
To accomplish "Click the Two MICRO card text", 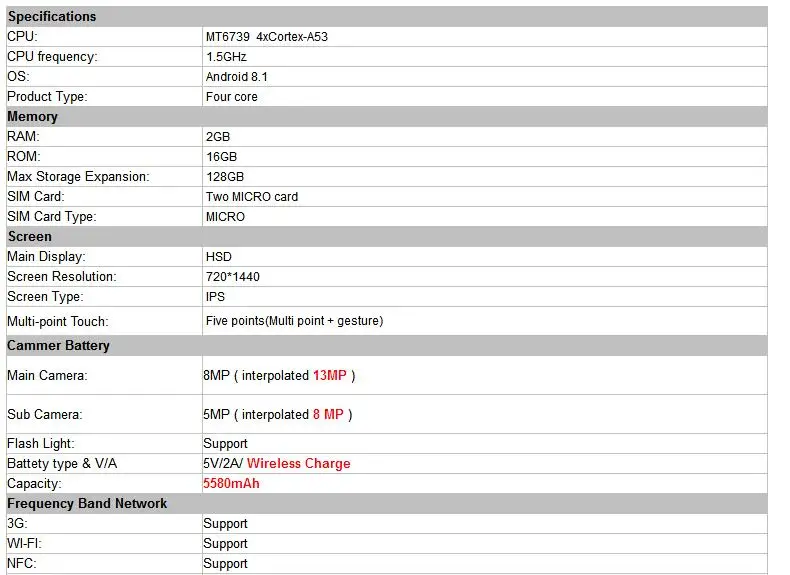I will 251,197.
